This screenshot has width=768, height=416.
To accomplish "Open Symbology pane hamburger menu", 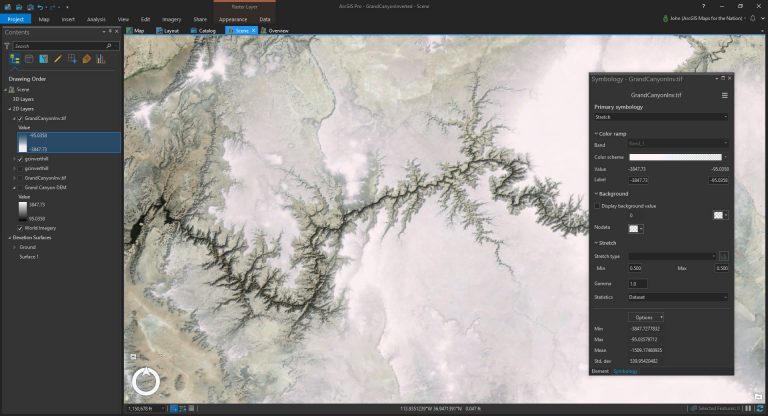I will pos(724,96).
